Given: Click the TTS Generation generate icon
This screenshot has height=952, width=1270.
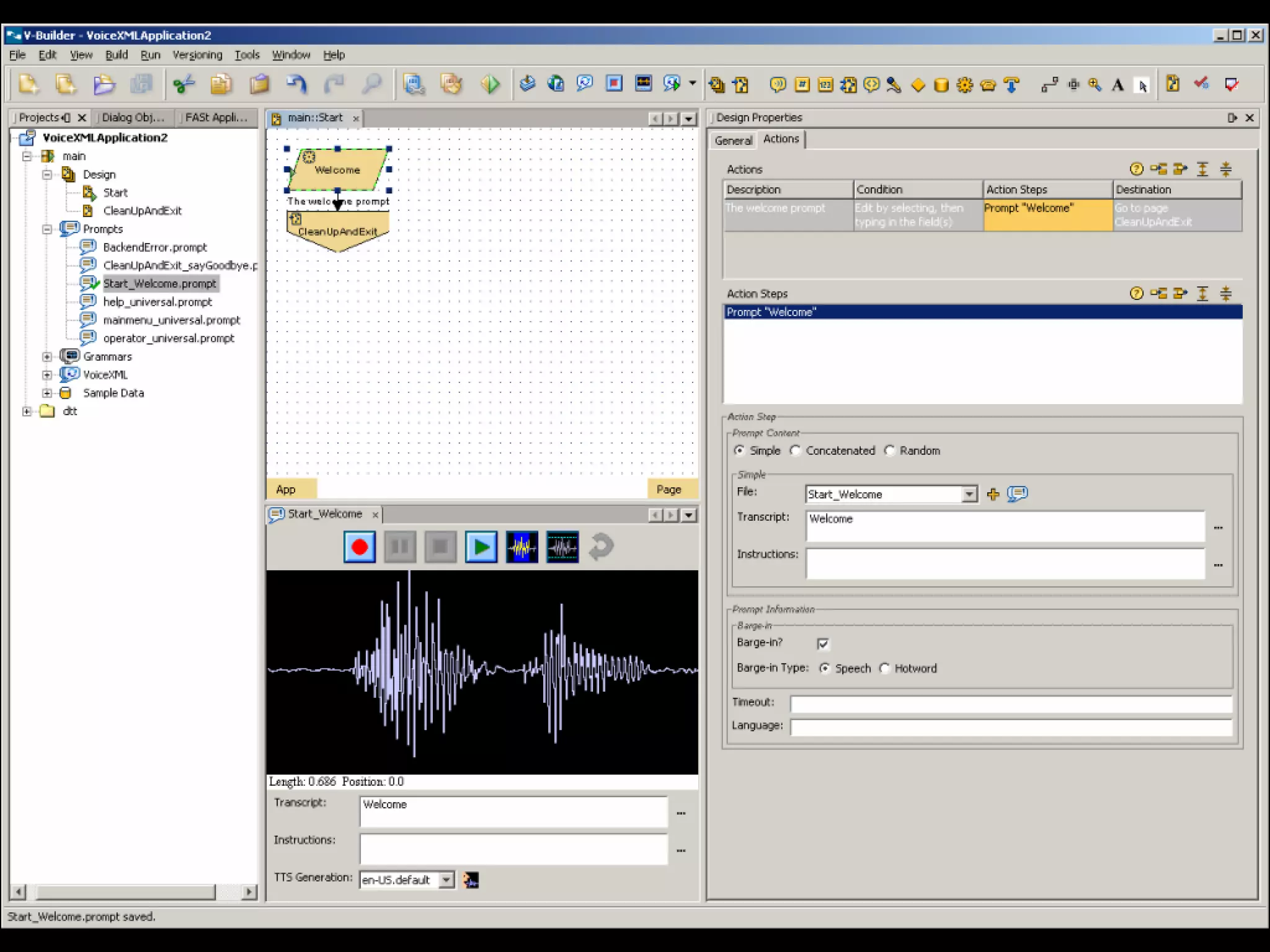Looking at the screenshot, I should click(471, 879).
